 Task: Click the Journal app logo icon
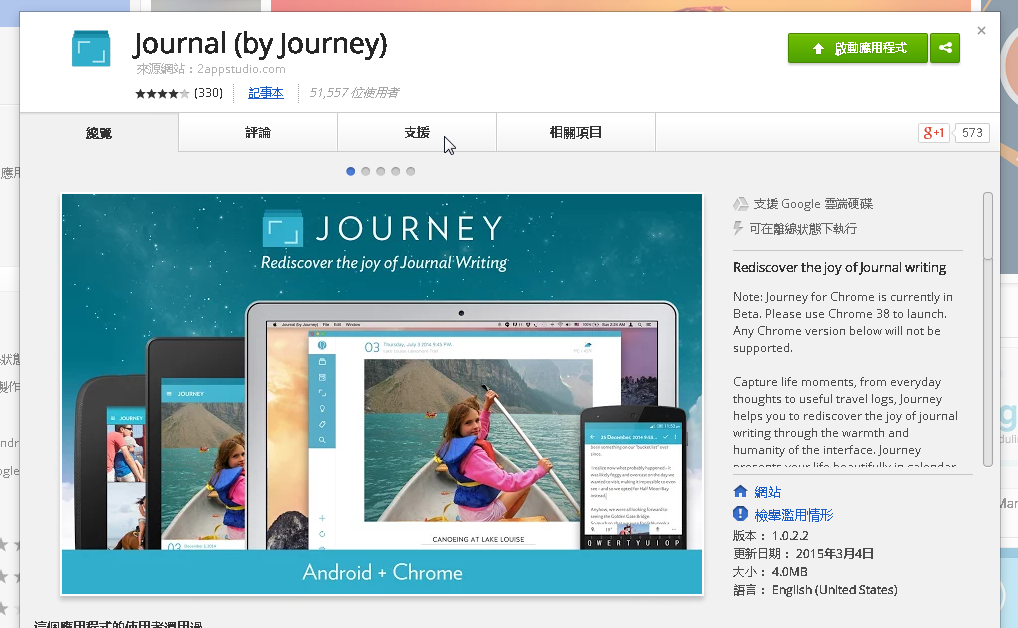(x=91, y=49)
